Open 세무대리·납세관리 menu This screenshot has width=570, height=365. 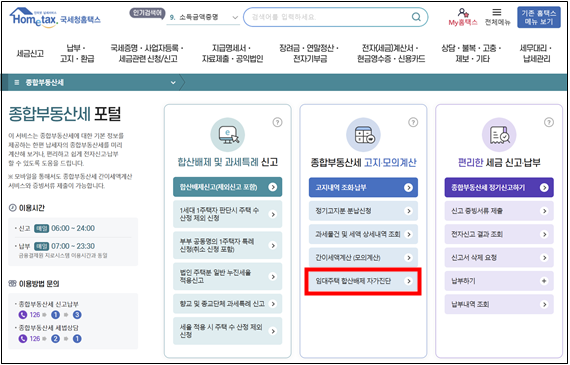(536, 53)
